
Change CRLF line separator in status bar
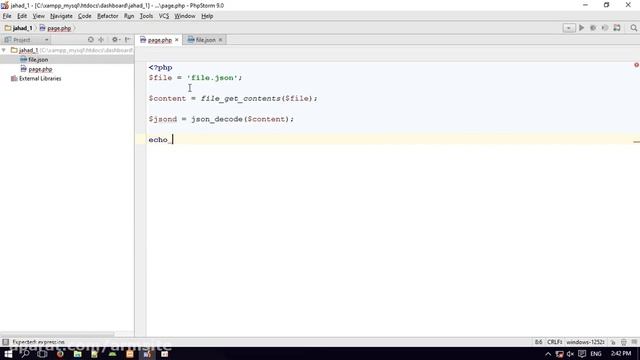pyautogui.click(x=555, y=342)
